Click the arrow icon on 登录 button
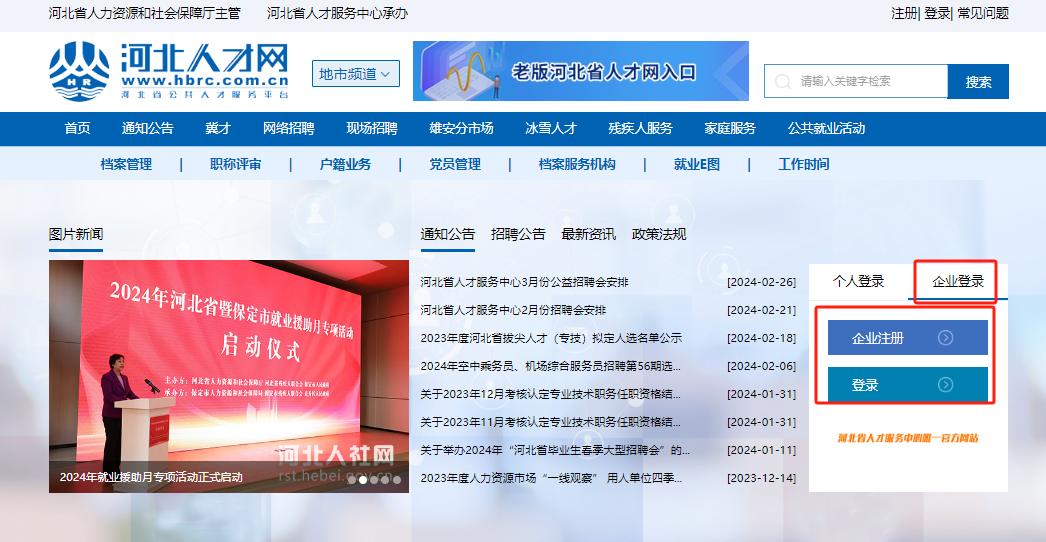Screen dimensions: 1046x542 pos(945,385)
